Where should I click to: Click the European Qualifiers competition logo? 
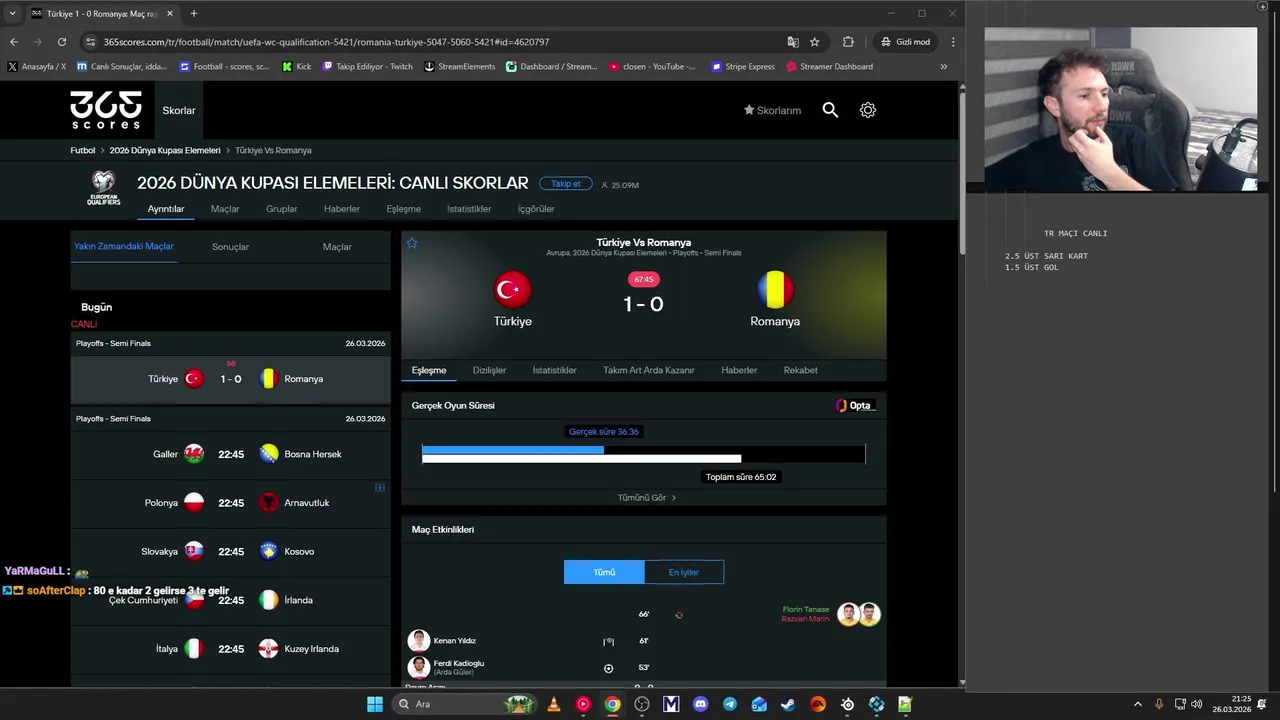click(x=104, y=187)
